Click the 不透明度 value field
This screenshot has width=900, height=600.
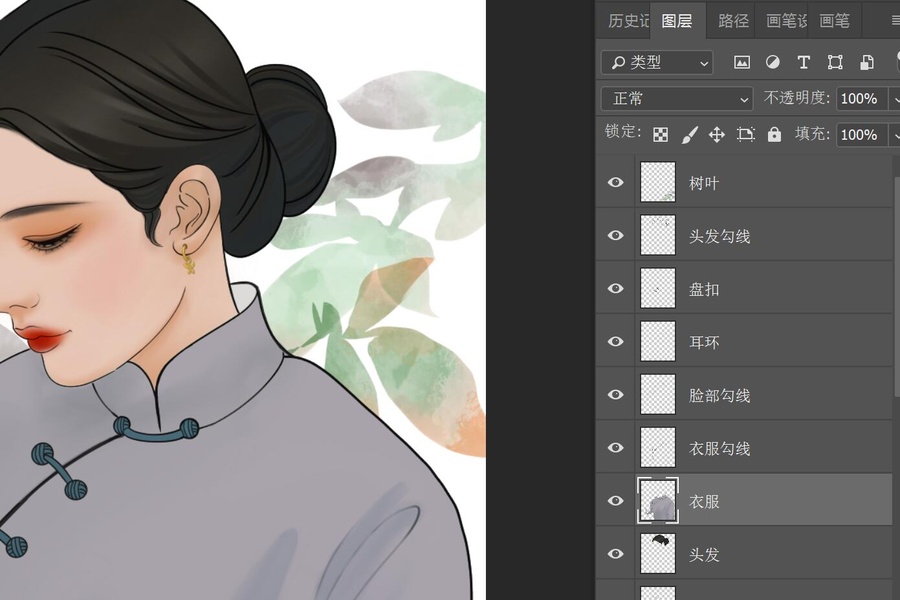coord(861,99)
